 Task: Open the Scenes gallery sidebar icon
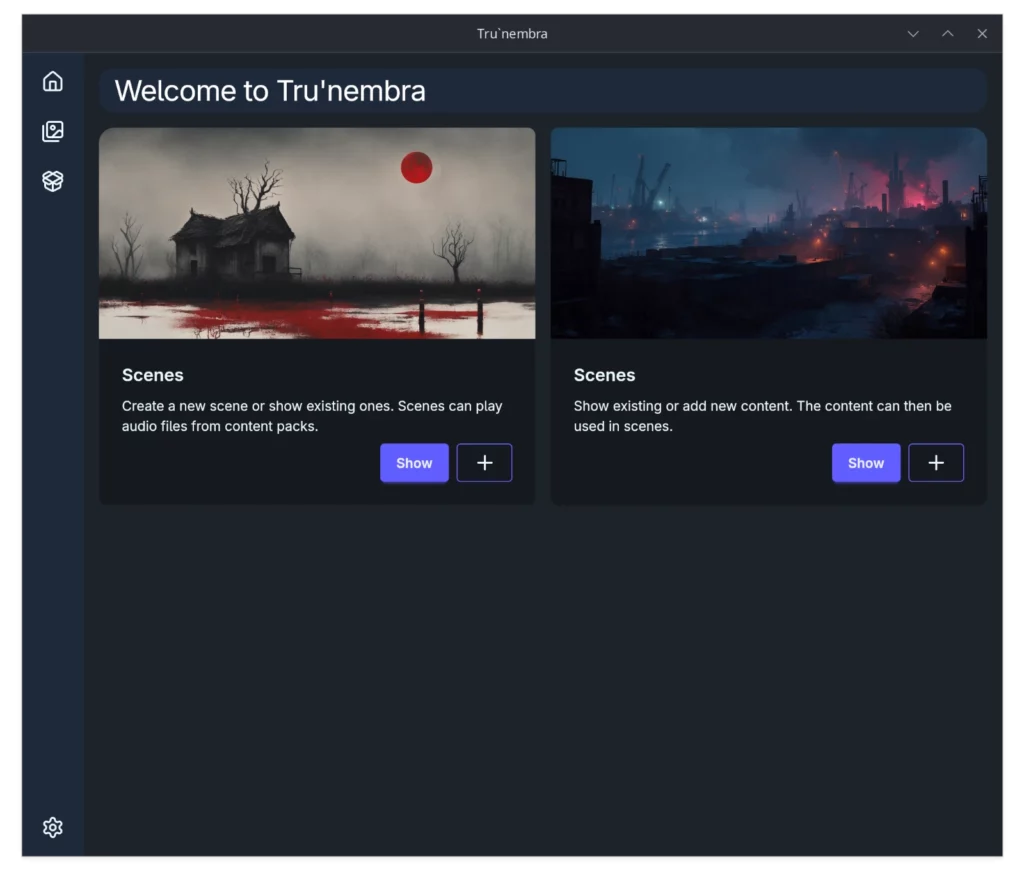53,131
